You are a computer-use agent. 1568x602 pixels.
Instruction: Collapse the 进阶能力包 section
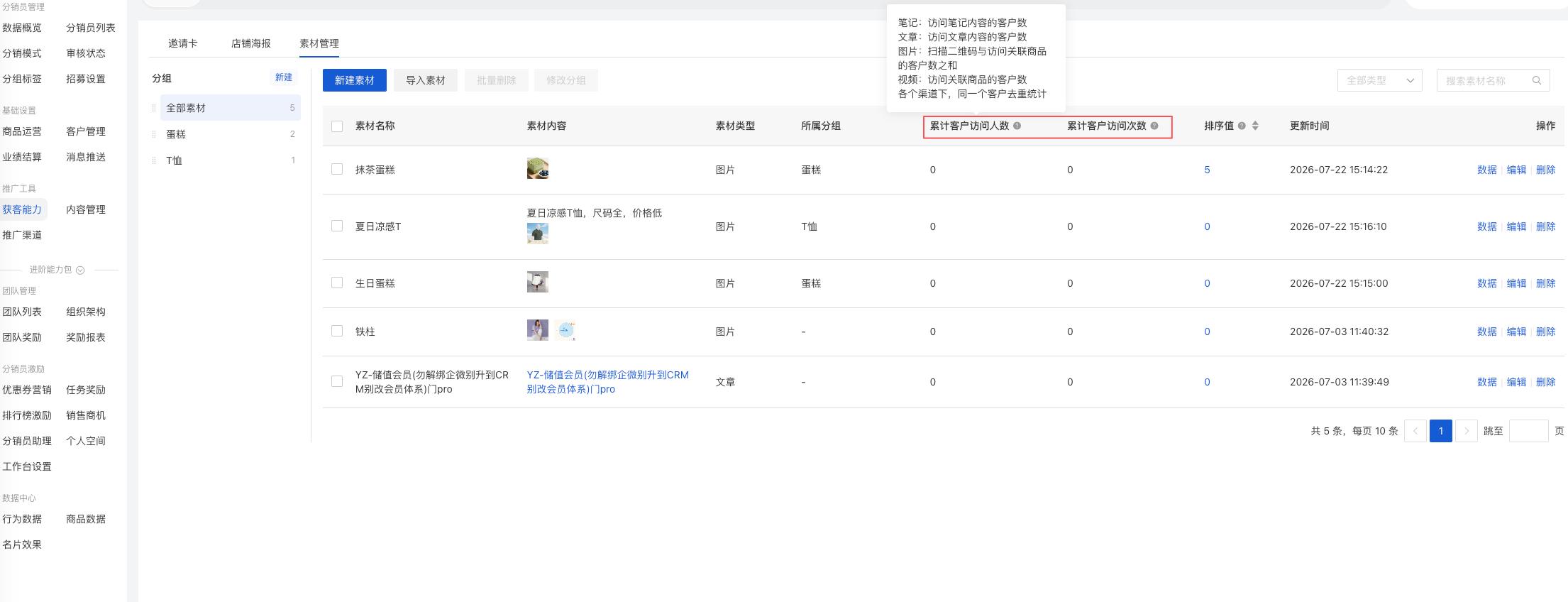[80, 270]
